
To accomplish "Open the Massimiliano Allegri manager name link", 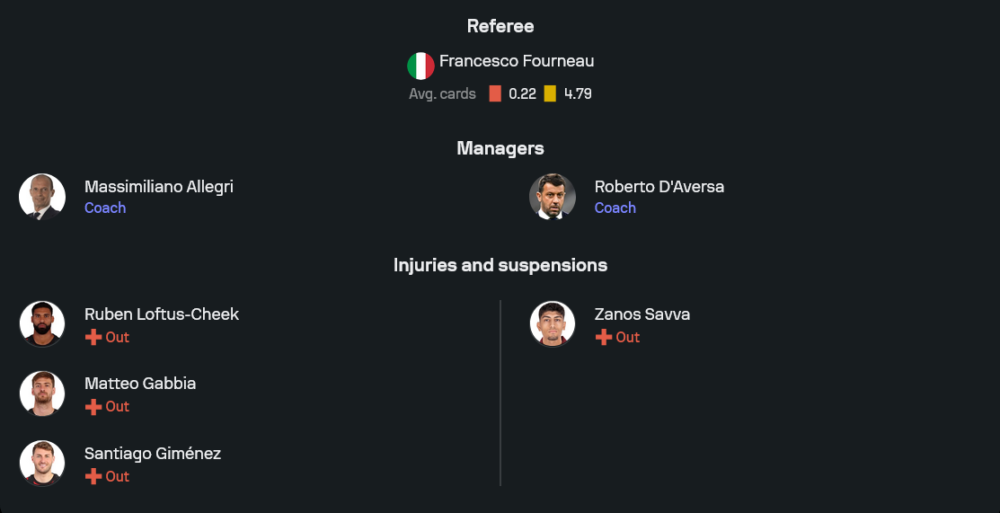I will tap(159, 187).
